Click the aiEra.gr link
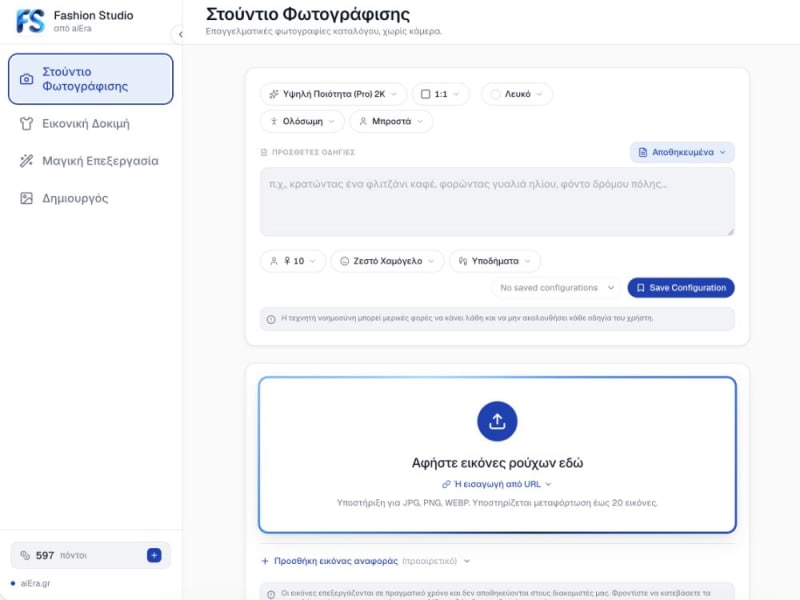 (x=35, y=583)
